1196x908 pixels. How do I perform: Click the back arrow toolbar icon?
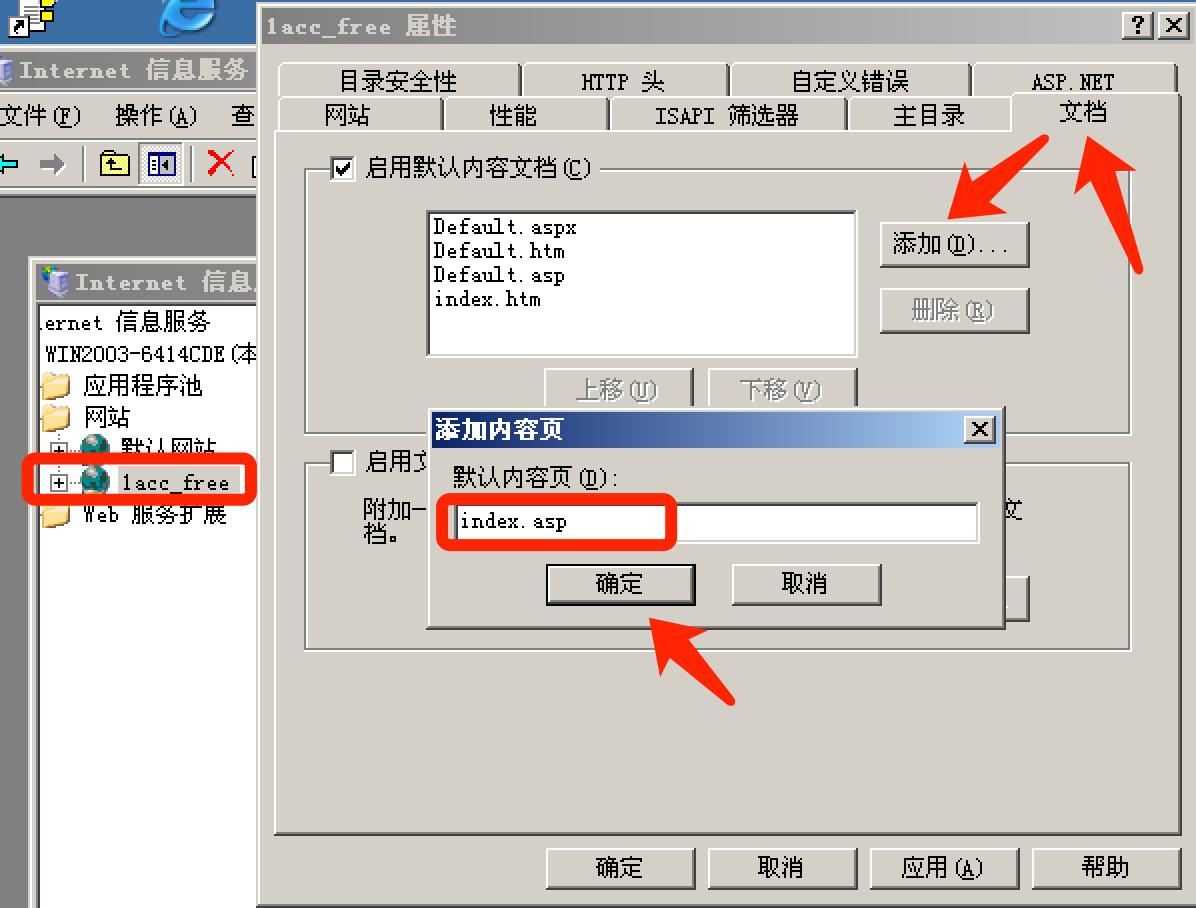(x=8, y=163)
